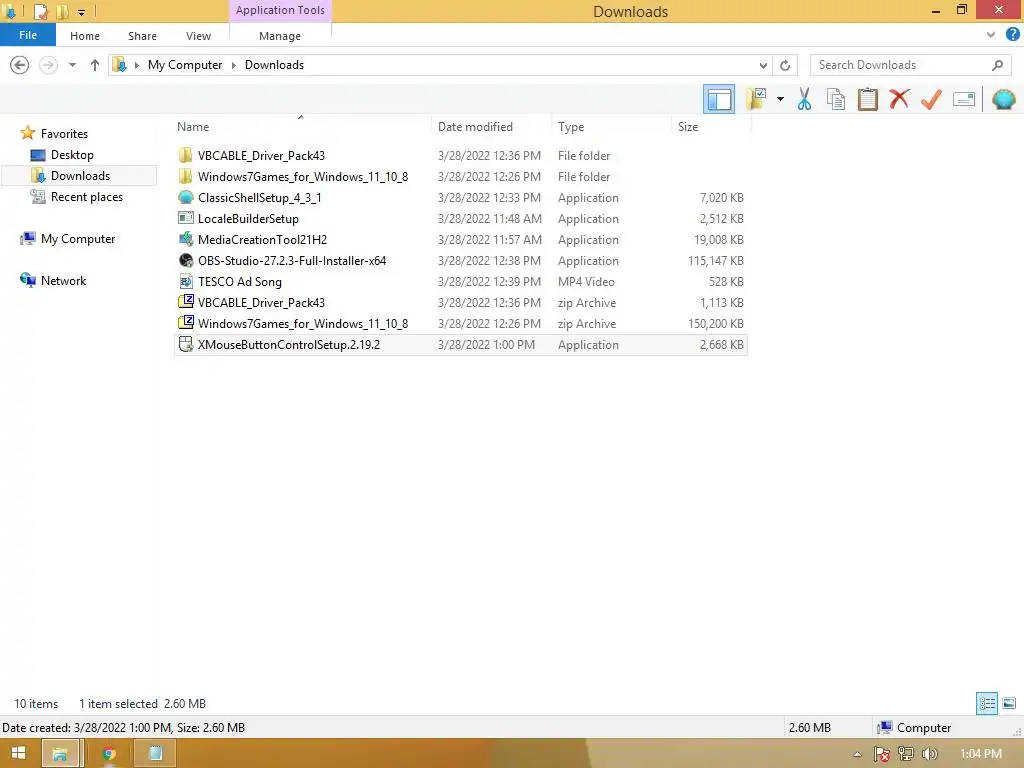The height and width of the screenshot is (768, 1024).
Task: Select the TESCO Ad Song video
Action: click(461, 281)
